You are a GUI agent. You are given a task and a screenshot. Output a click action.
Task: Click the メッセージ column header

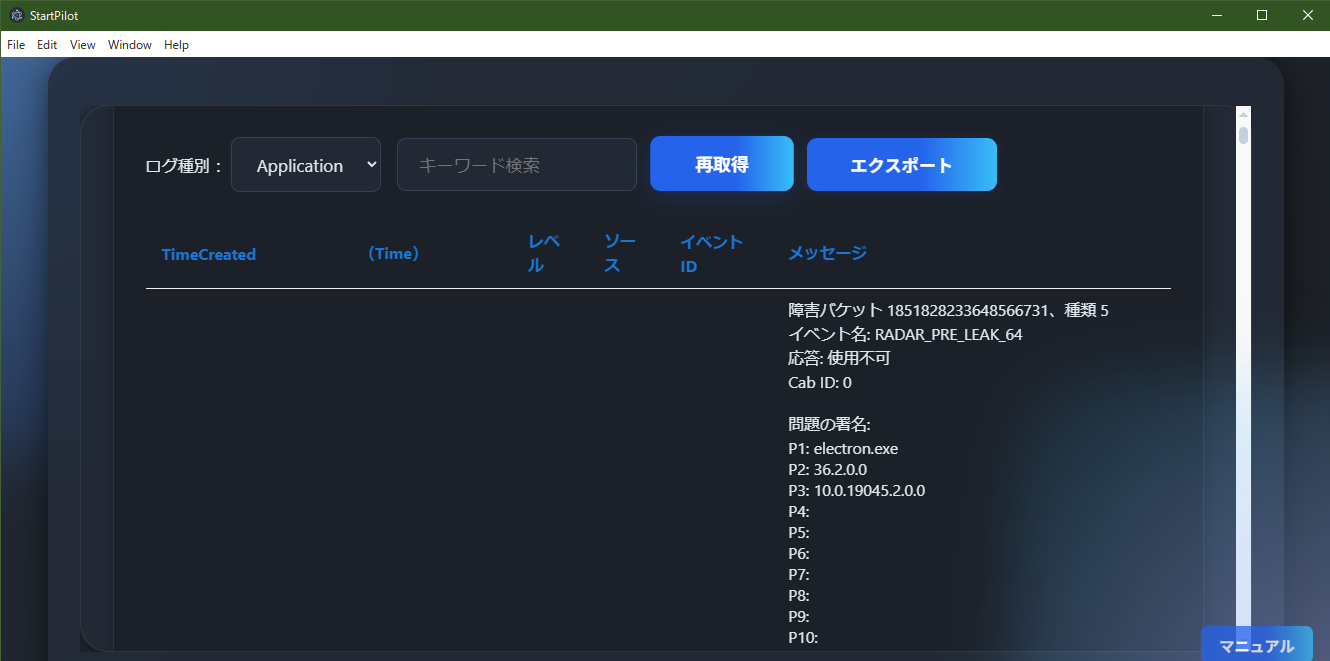pyautogui.click(x=827, y=253)
